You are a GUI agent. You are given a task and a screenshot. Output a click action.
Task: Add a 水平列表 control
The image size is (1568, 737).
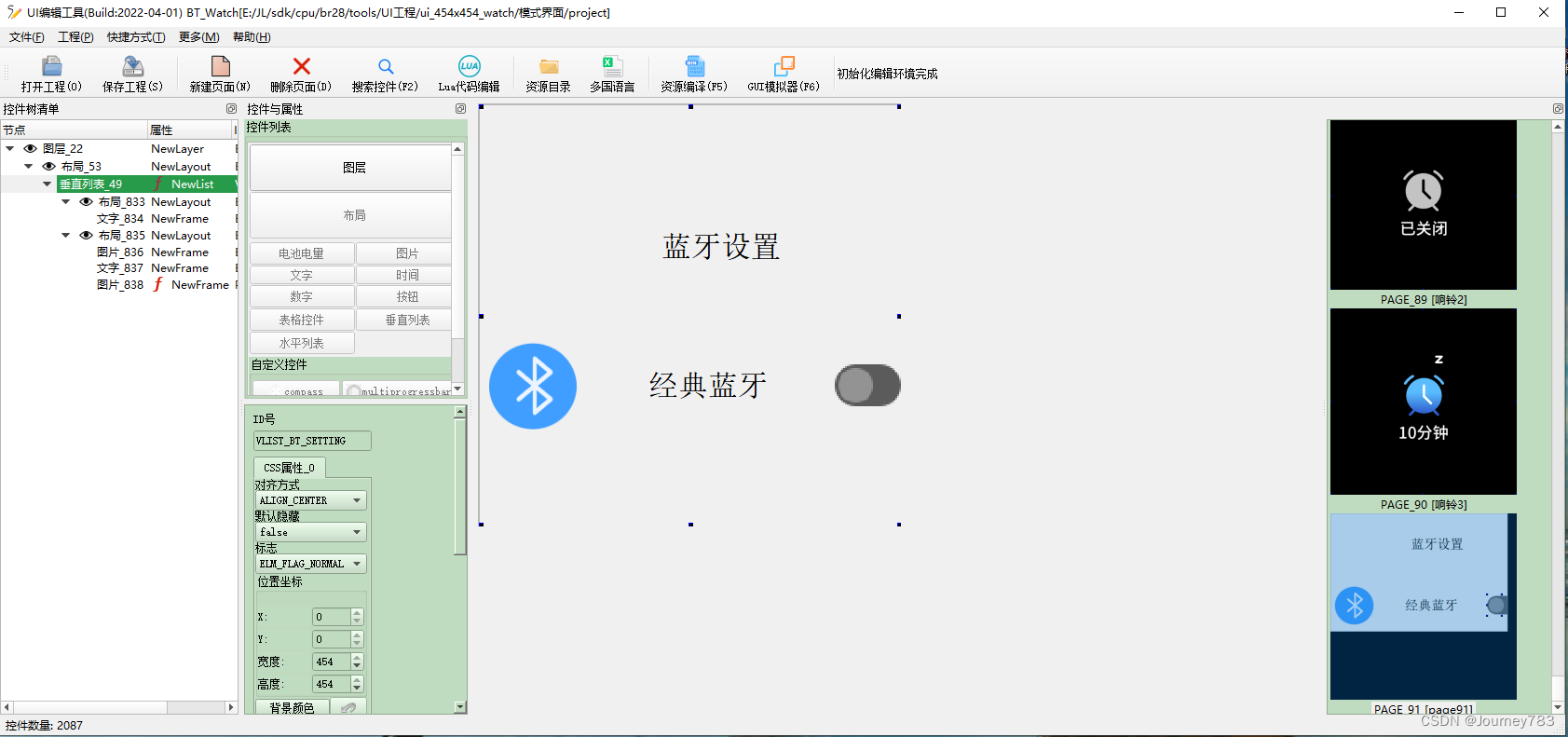tap(302, 343)
